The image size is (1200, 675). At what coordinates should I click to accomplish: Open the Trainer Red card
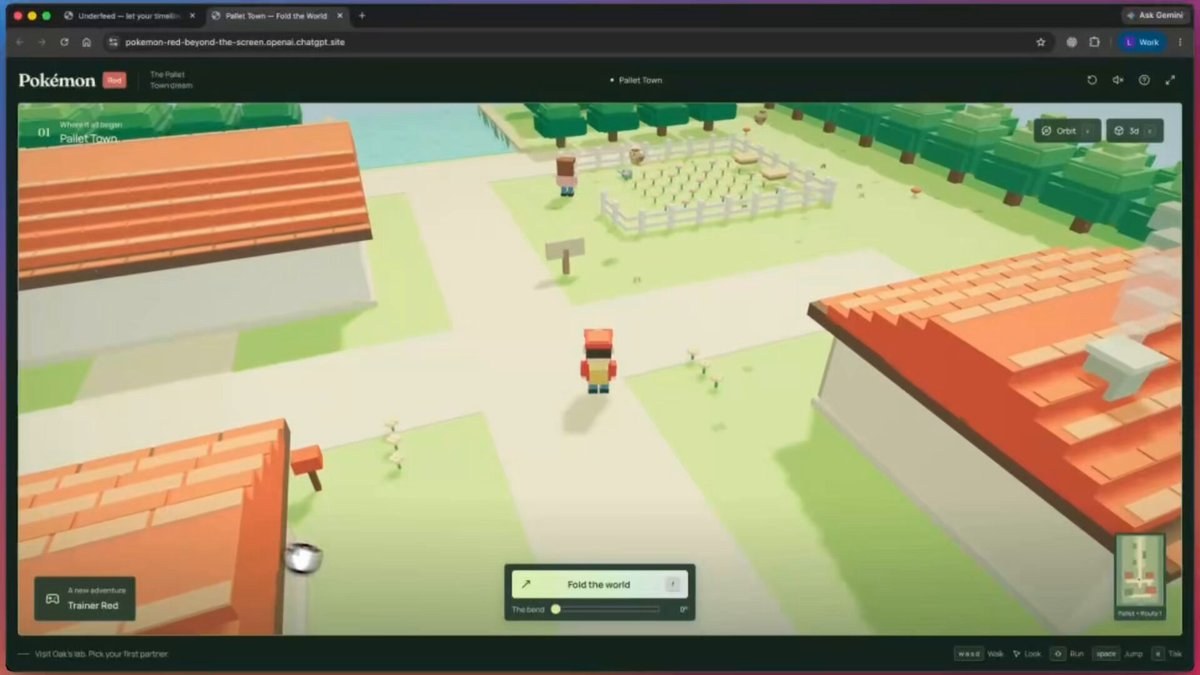[x=85, y=598]
